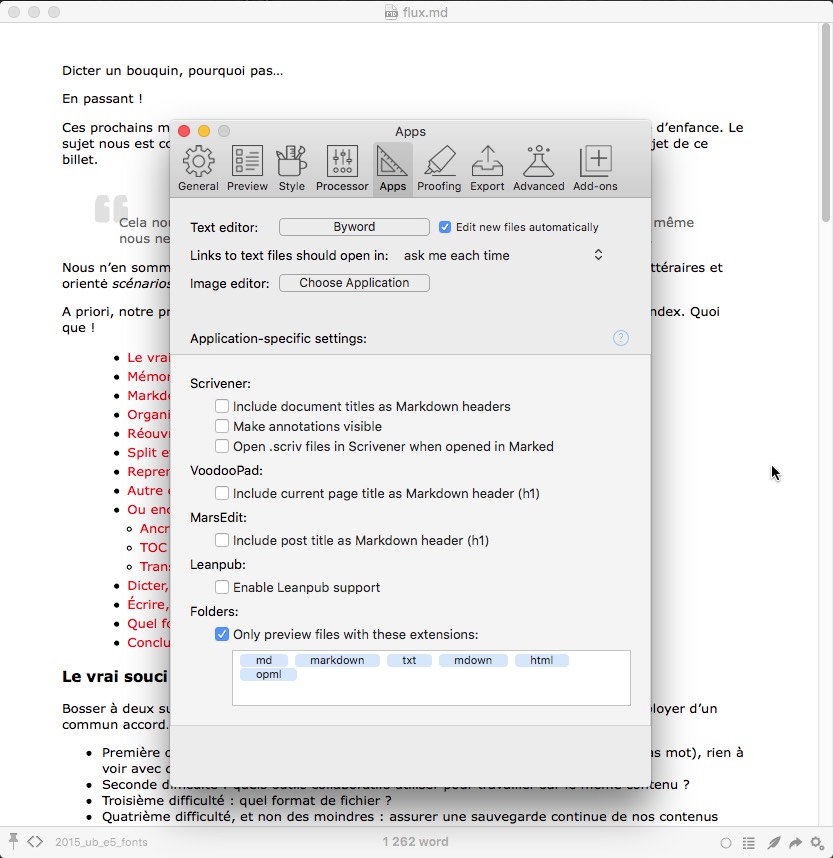833x858 pixels.
Task: Click the 2015_ub_e5_fonts style name
Action: pos(101,842)
